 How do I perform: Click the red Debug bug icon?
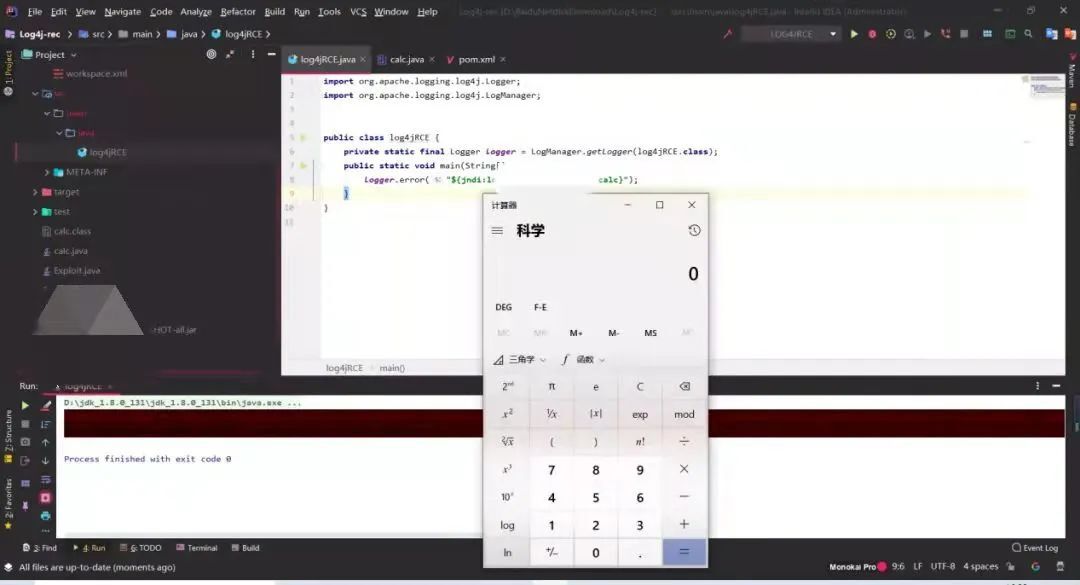pyautogui.click(x=872, y=34)
